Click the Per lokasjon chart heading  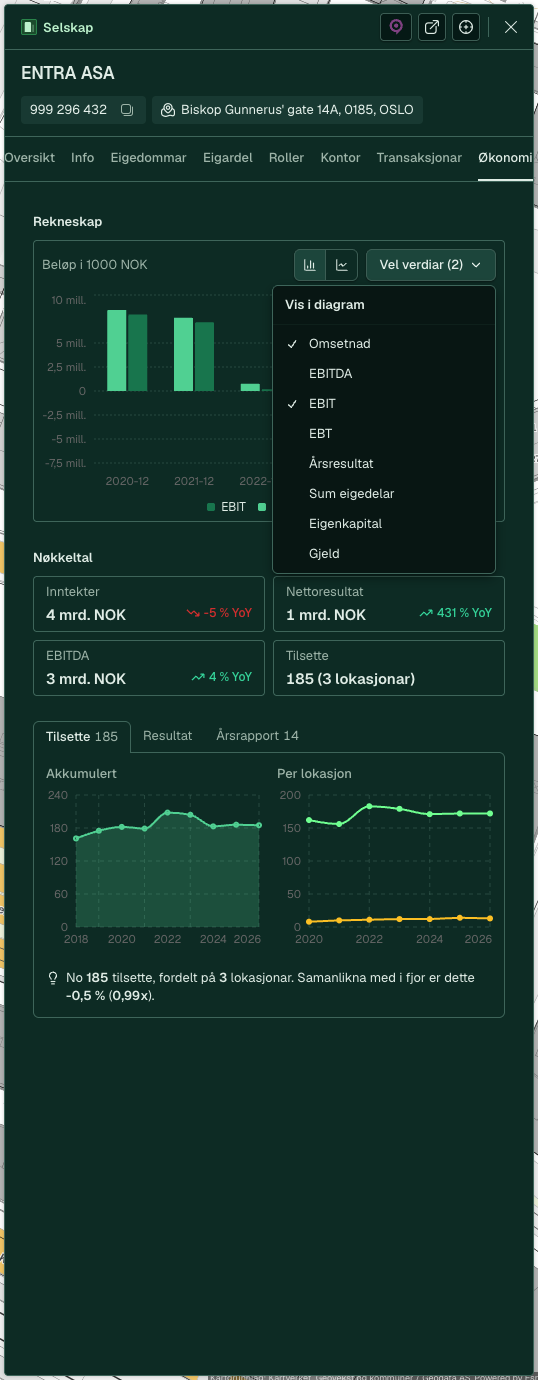point(314,774)
